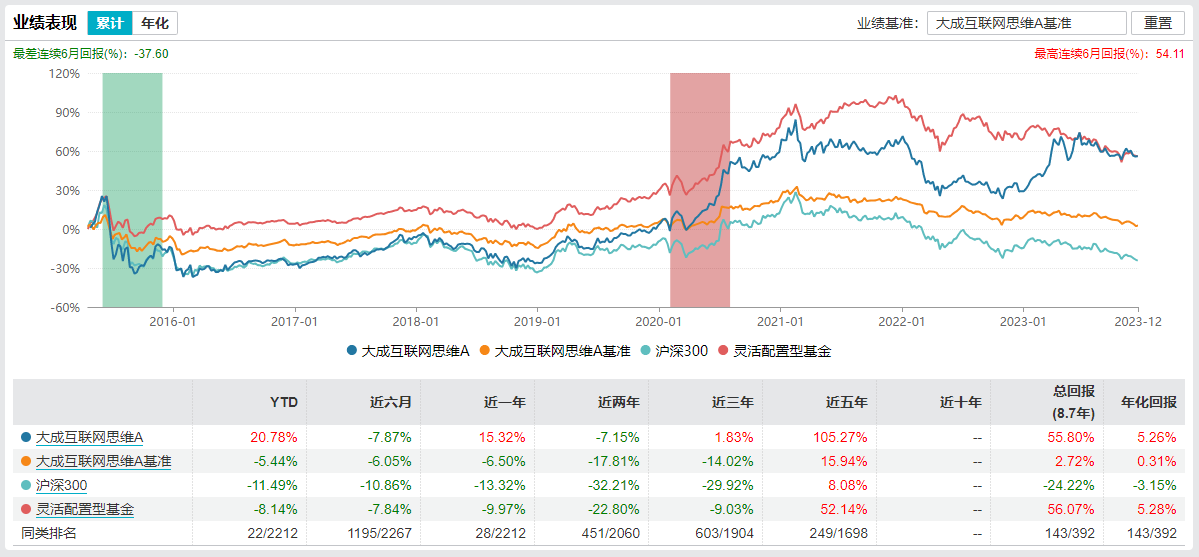The image size is (1199, 557).
Task: Toggle 大成互联网思维A legend series
Action: point(408,351)
